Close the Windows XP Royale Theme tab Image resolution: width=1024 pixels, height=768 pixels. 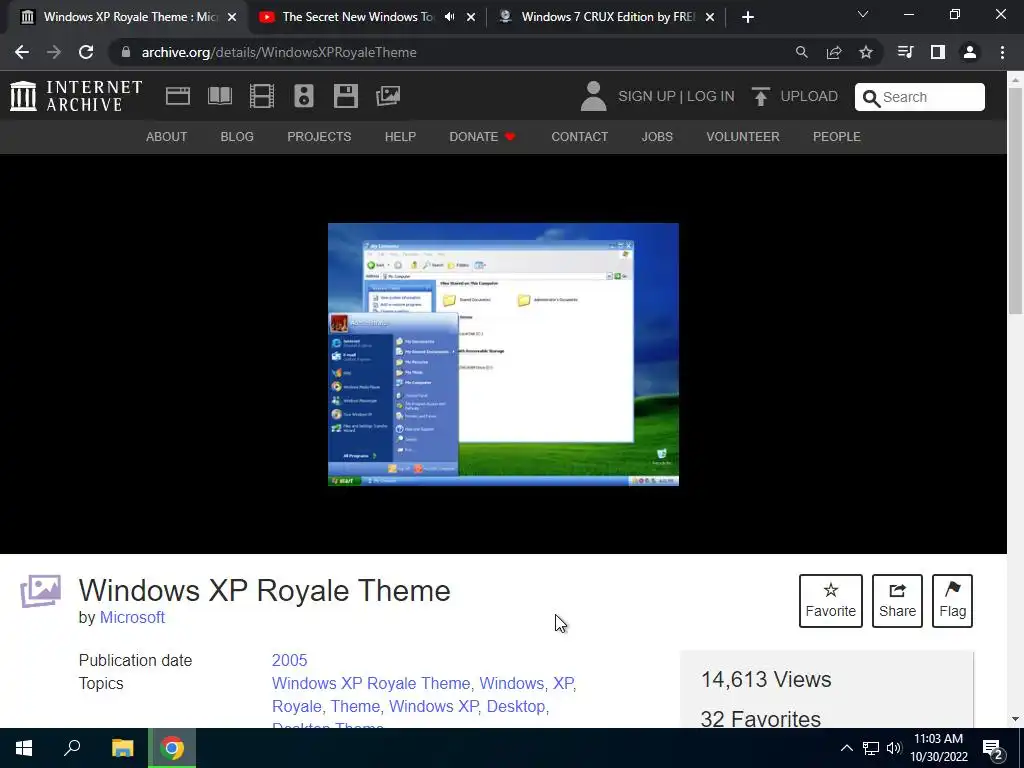click(232, 17)
